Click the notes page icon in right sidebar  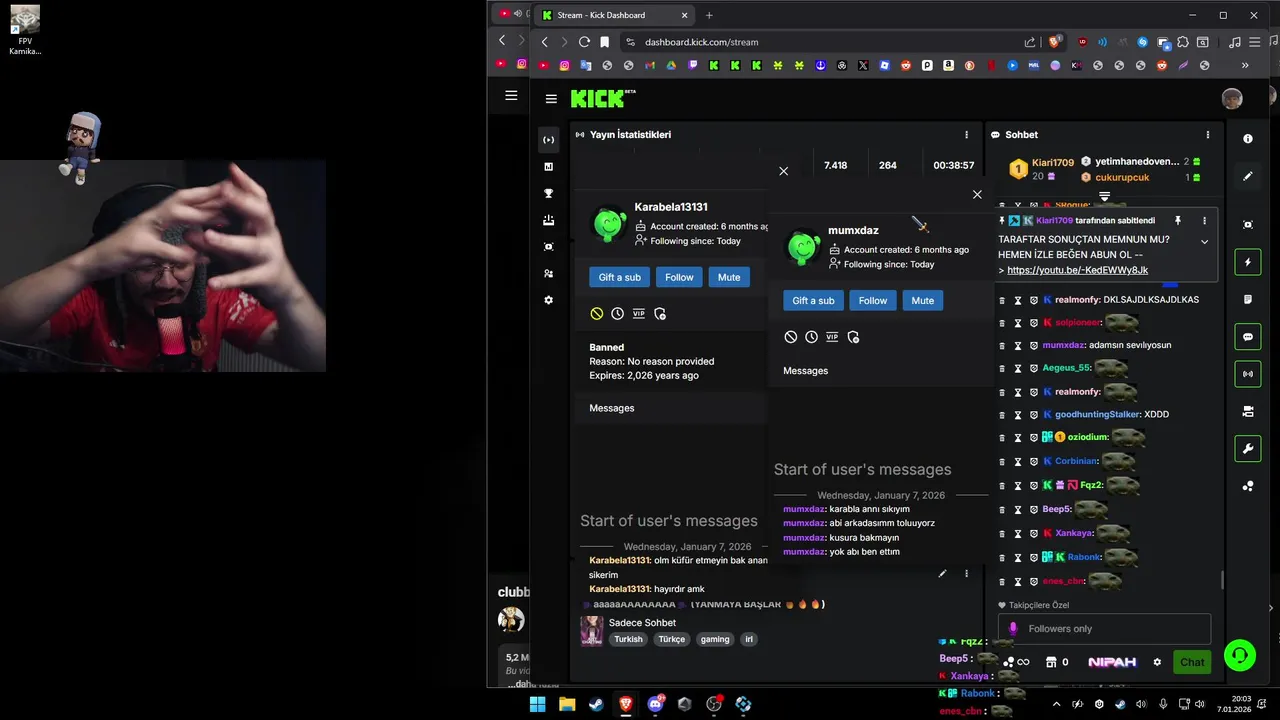click(x=1248, y=300)
